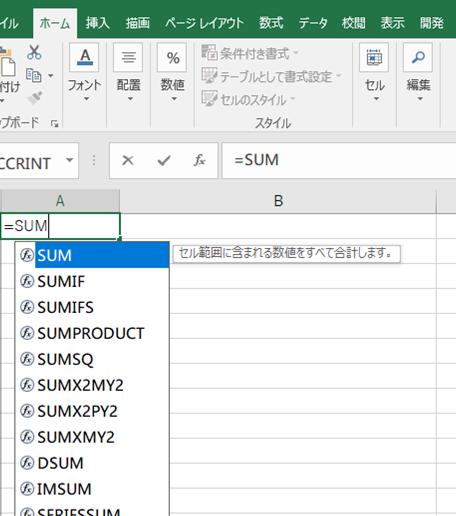Switch to the 開発 tab
This screenshot has height=516, width=456.
432,23
